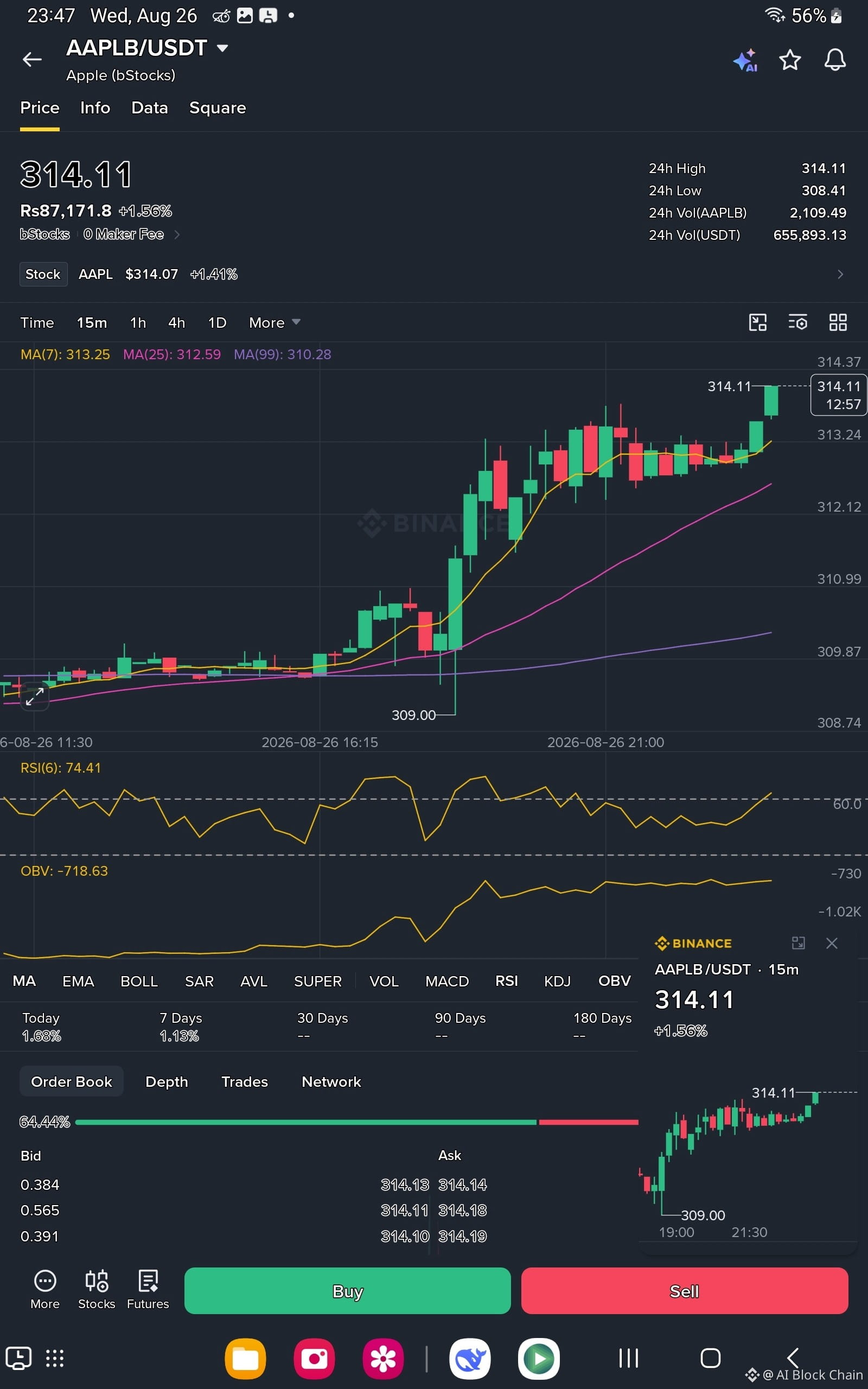Toggle SUPER indicator
Viewport: 868px width, 1389px height.
pyautogui.click(x=317, y=981)
